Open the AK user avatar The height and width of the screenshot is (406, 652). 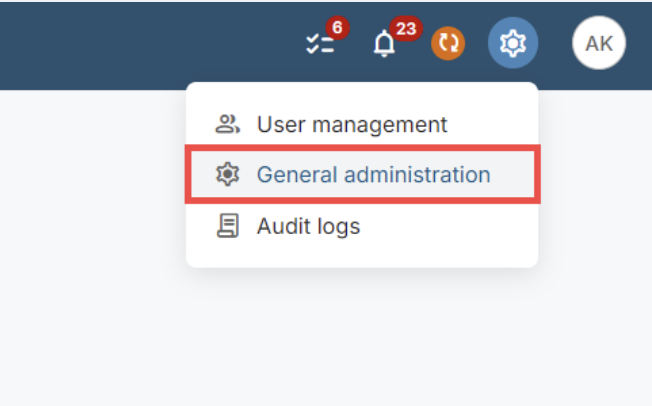[x=599, y=43]
